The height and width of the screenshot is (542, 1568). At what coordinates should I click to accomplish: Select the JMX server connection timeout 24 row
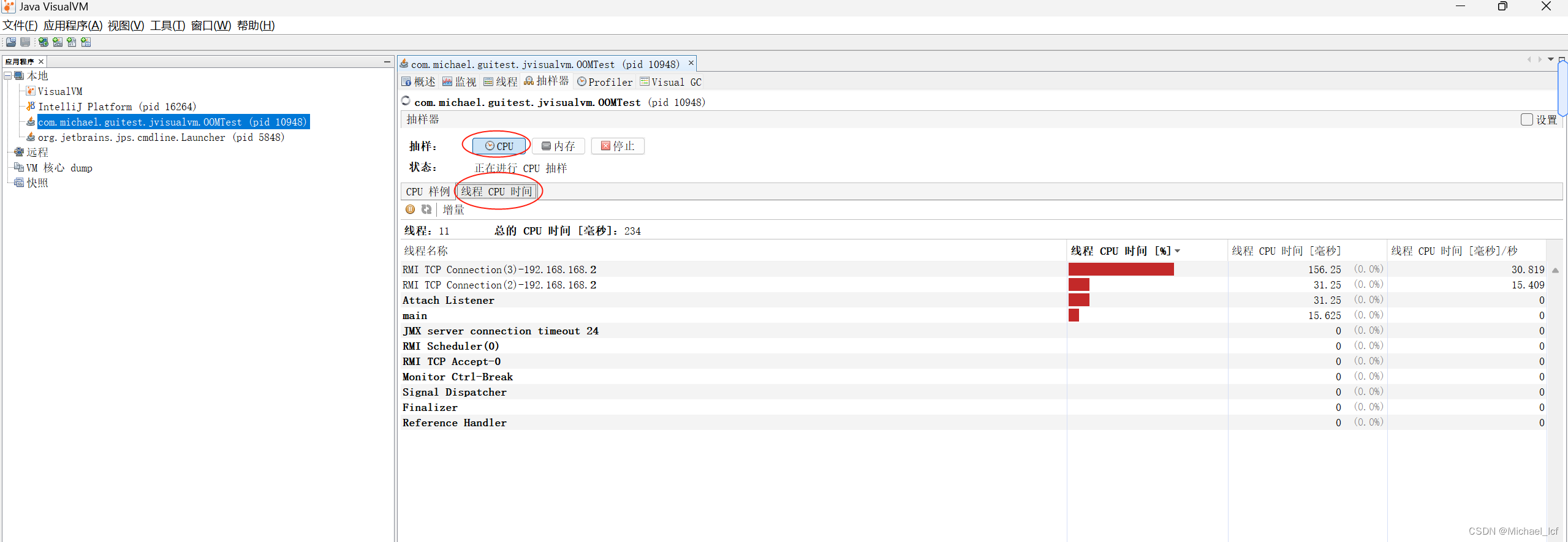[973, 331]
